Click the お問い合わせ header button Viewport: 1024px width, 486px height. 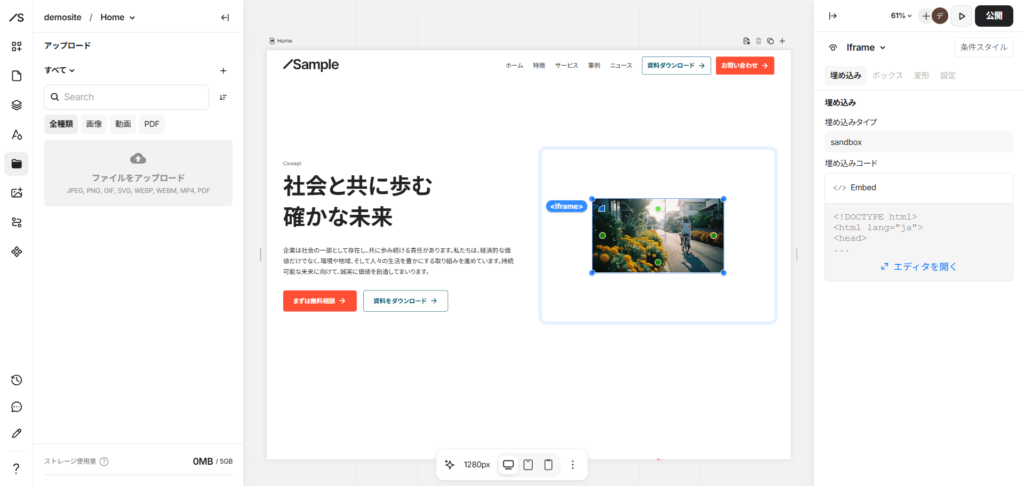[x=744, y=66]
